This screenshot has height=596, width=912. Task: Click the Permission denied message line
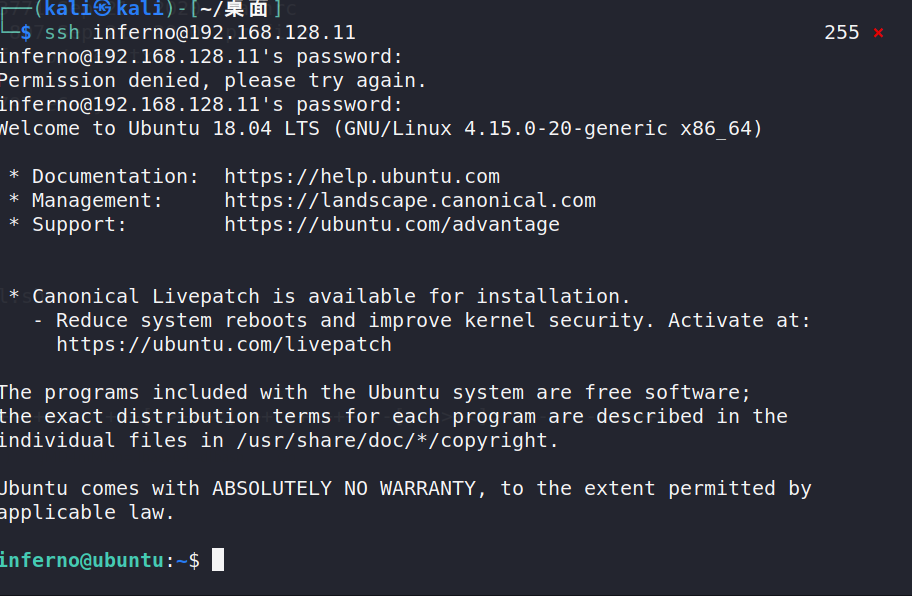[x=213, y=81]
